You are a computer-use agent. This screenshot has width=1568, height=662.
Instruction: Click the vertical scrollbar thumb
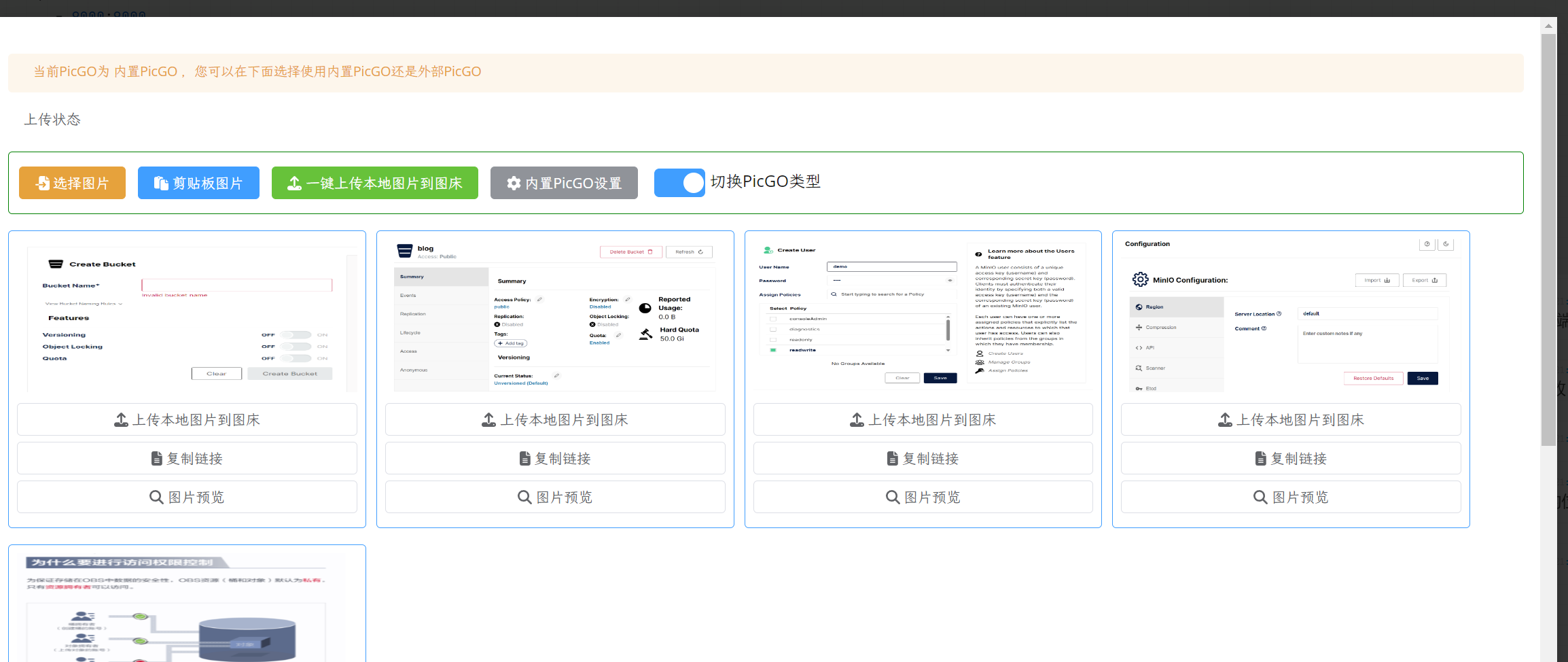click(1548, 240)
